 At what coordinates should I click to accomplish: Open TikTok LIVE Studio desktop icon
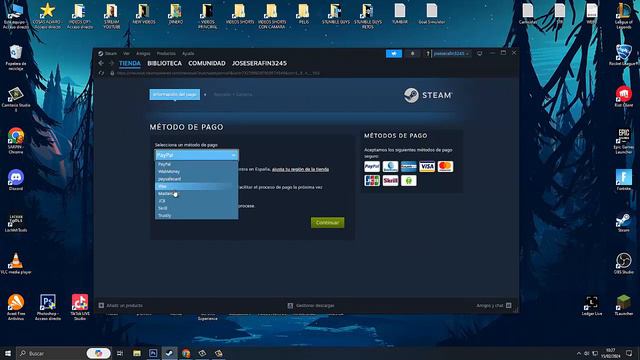tap(80, 307)
